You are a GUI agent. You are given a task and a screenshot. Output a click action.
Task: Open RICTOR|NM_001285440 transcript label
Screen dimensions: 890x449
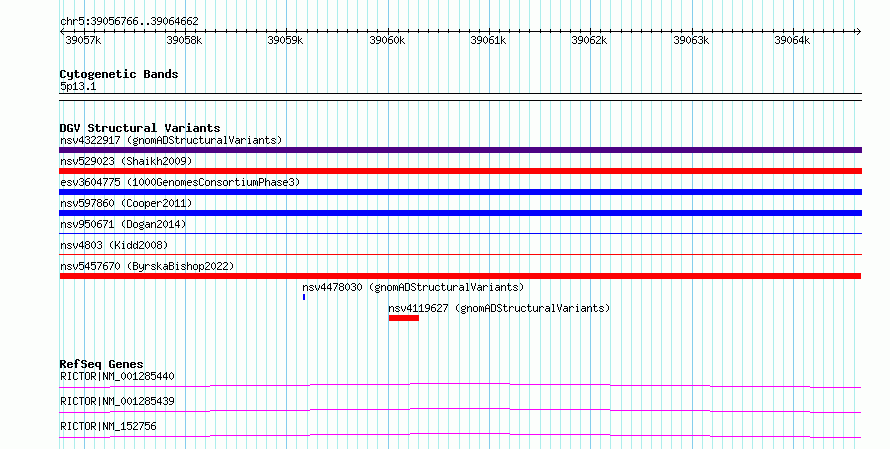coord(117,376)
